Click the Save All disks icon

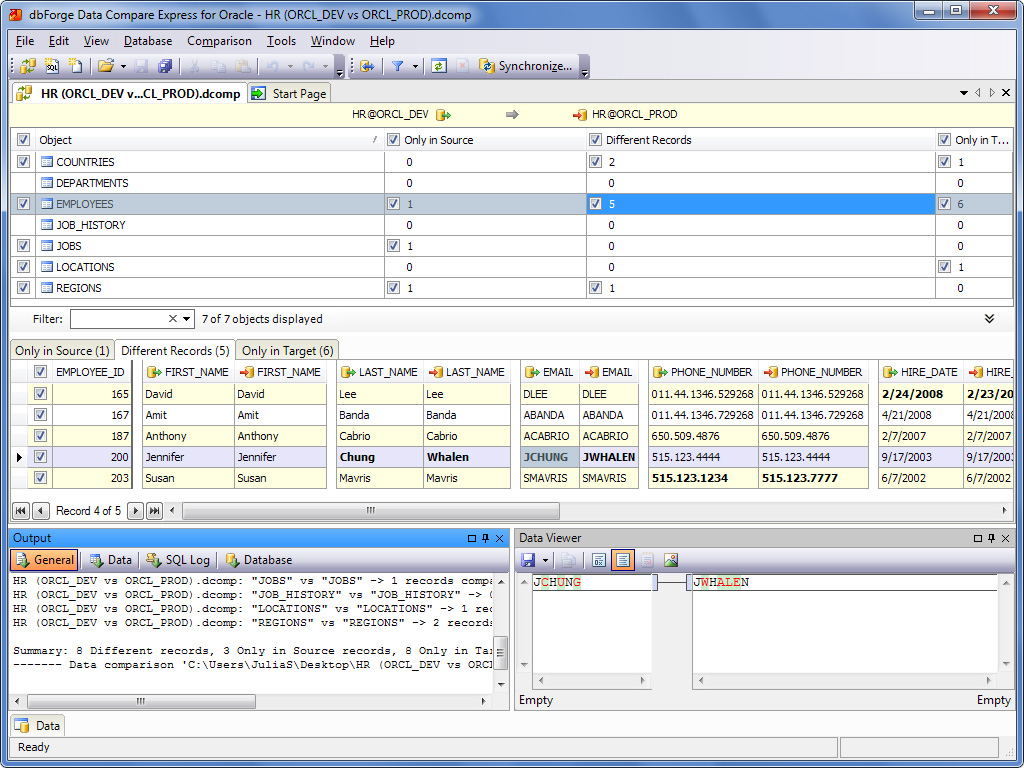point(165,66)
